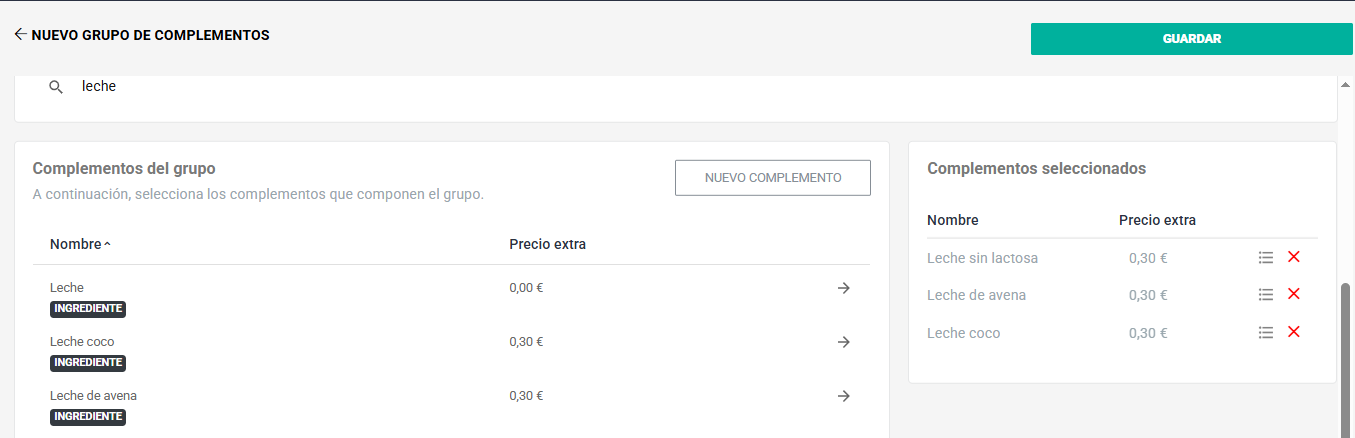Viewport: 1355px width, 438px height.
Task: Click the NUEVO COMPLEMENTO button
Action: (x=772, y=178)
